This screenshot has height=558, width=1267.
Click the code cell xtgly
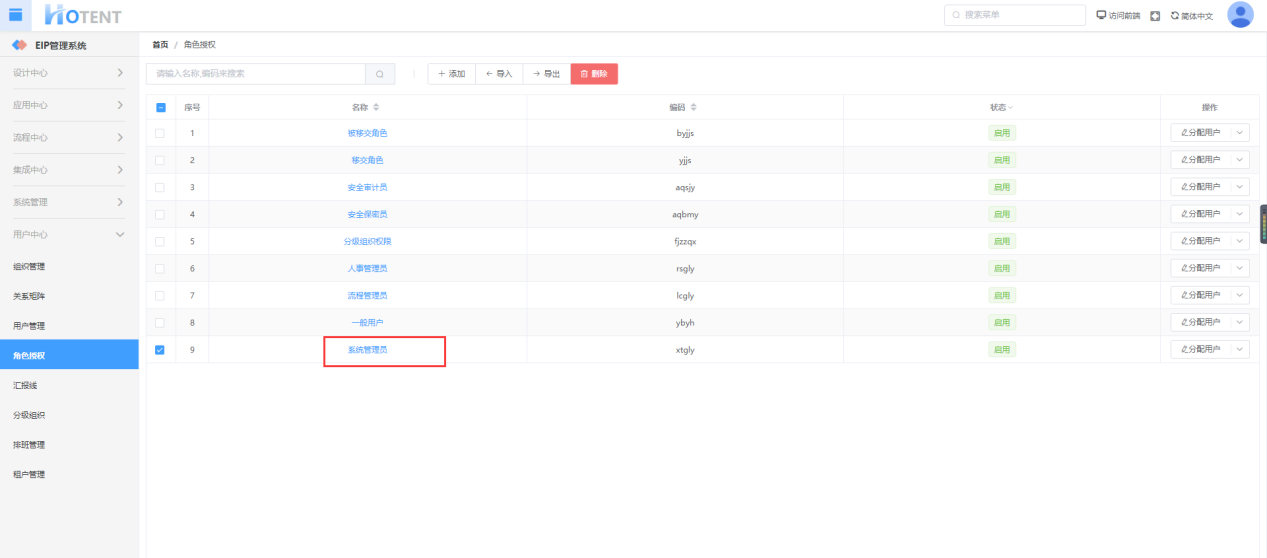click(x=685, y=350)
